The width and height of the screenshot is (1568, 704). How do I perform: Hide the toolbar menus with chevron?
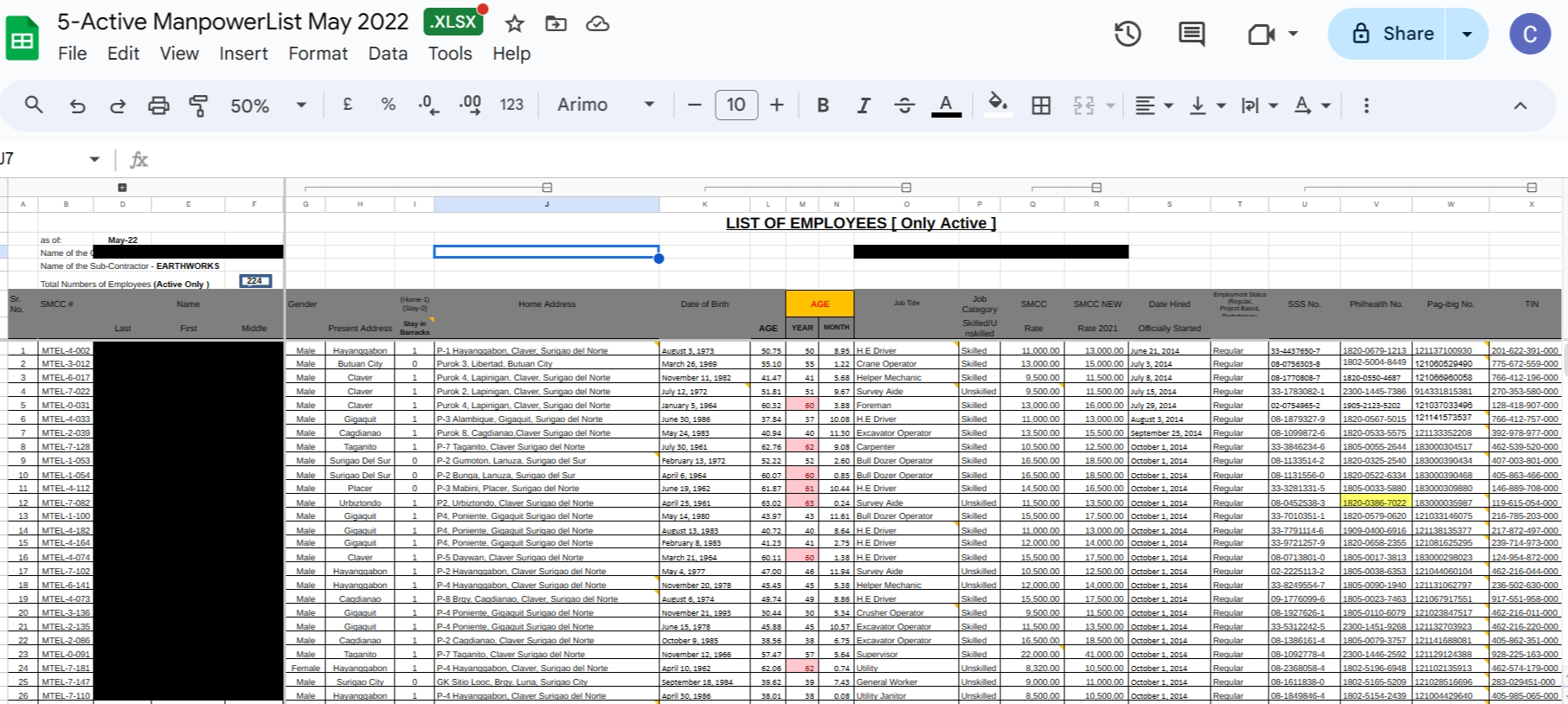1520,106
